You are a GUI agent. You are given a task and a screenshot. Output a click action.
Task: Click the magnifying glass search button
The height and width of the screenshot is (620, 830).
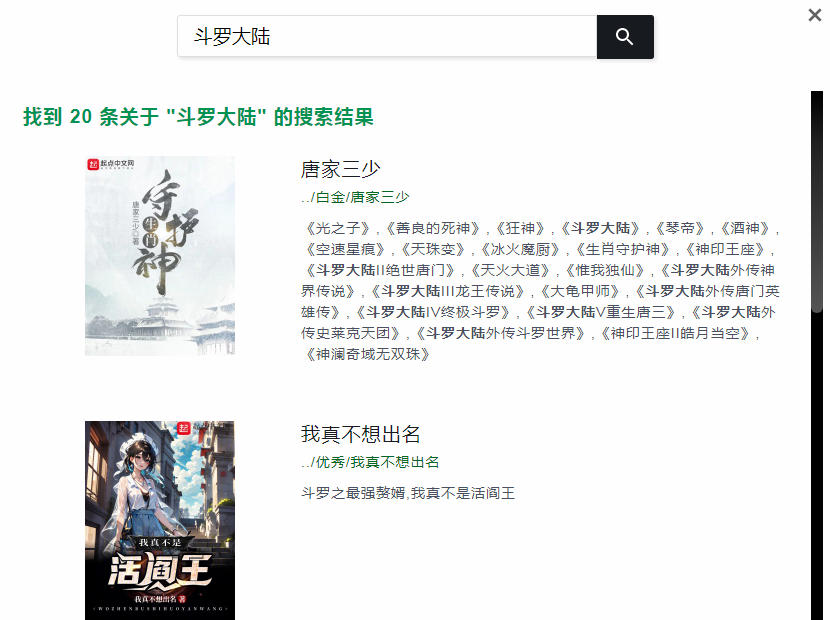pyautogui.click(x=625, y=37)
